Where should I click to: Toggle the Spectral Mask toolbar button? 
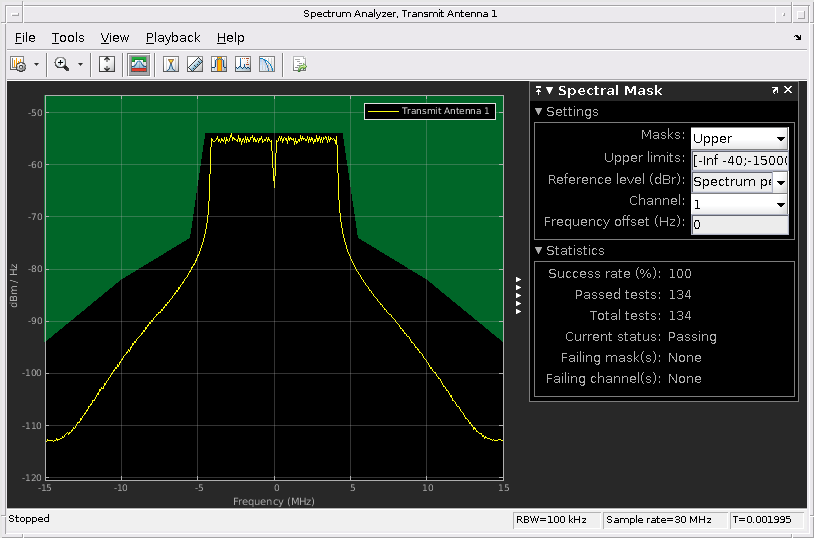(x=139, y=64)
